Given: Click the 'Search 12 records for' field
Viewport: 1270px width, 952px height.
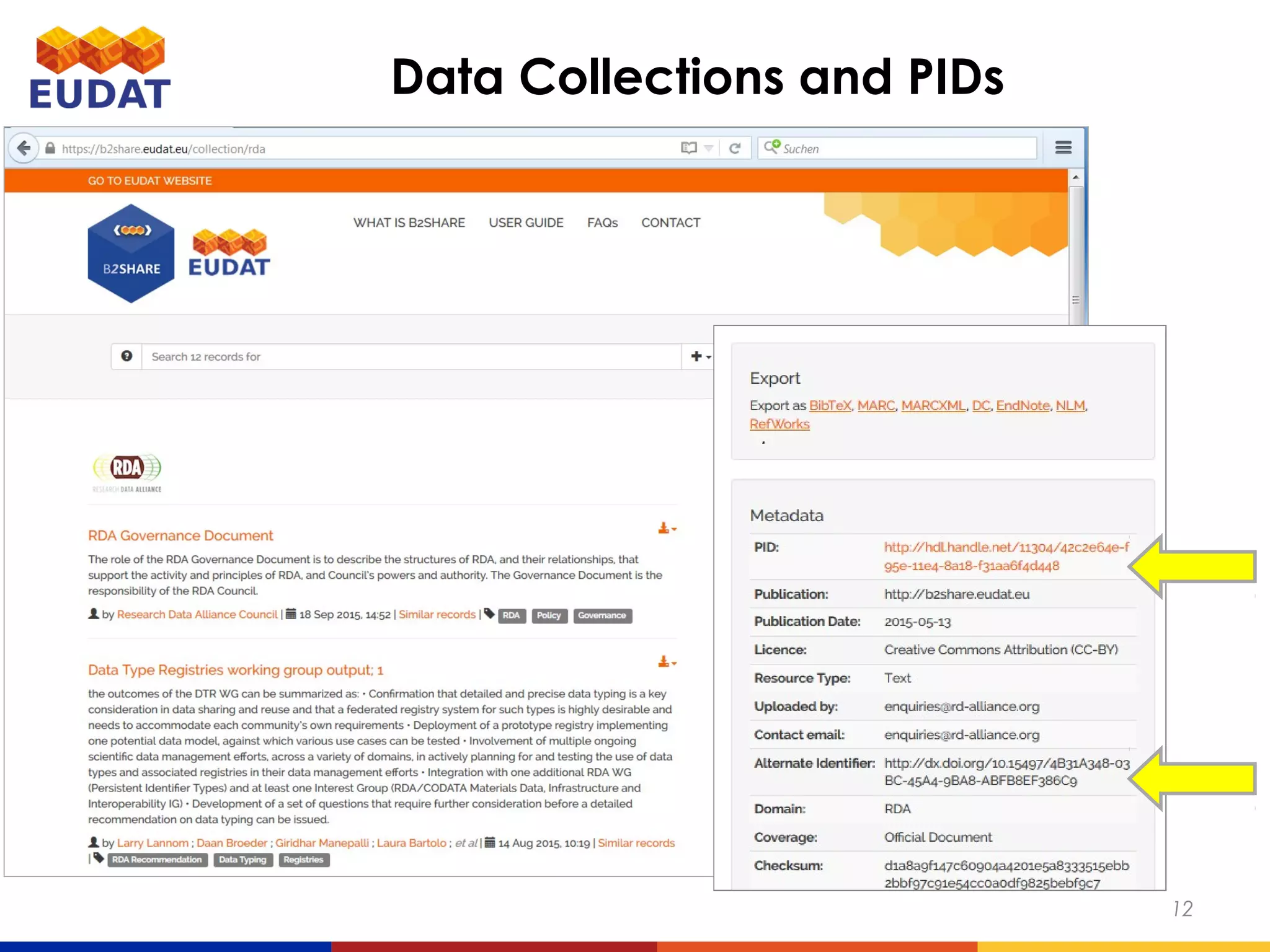Looking at the screenshot, I should tap(411, 357).
